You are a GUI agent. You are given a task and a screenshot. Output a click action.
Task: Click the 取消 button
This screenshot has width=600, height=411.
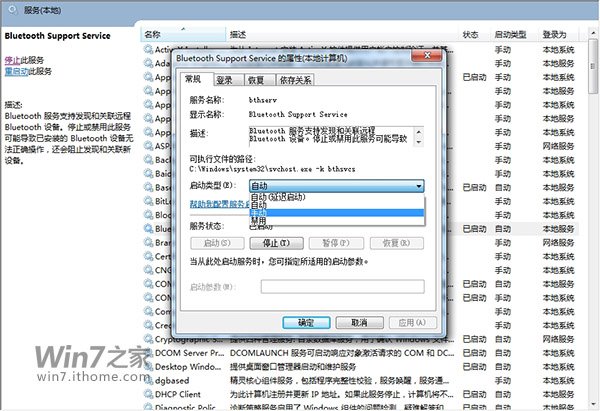(x=359, y=323)
